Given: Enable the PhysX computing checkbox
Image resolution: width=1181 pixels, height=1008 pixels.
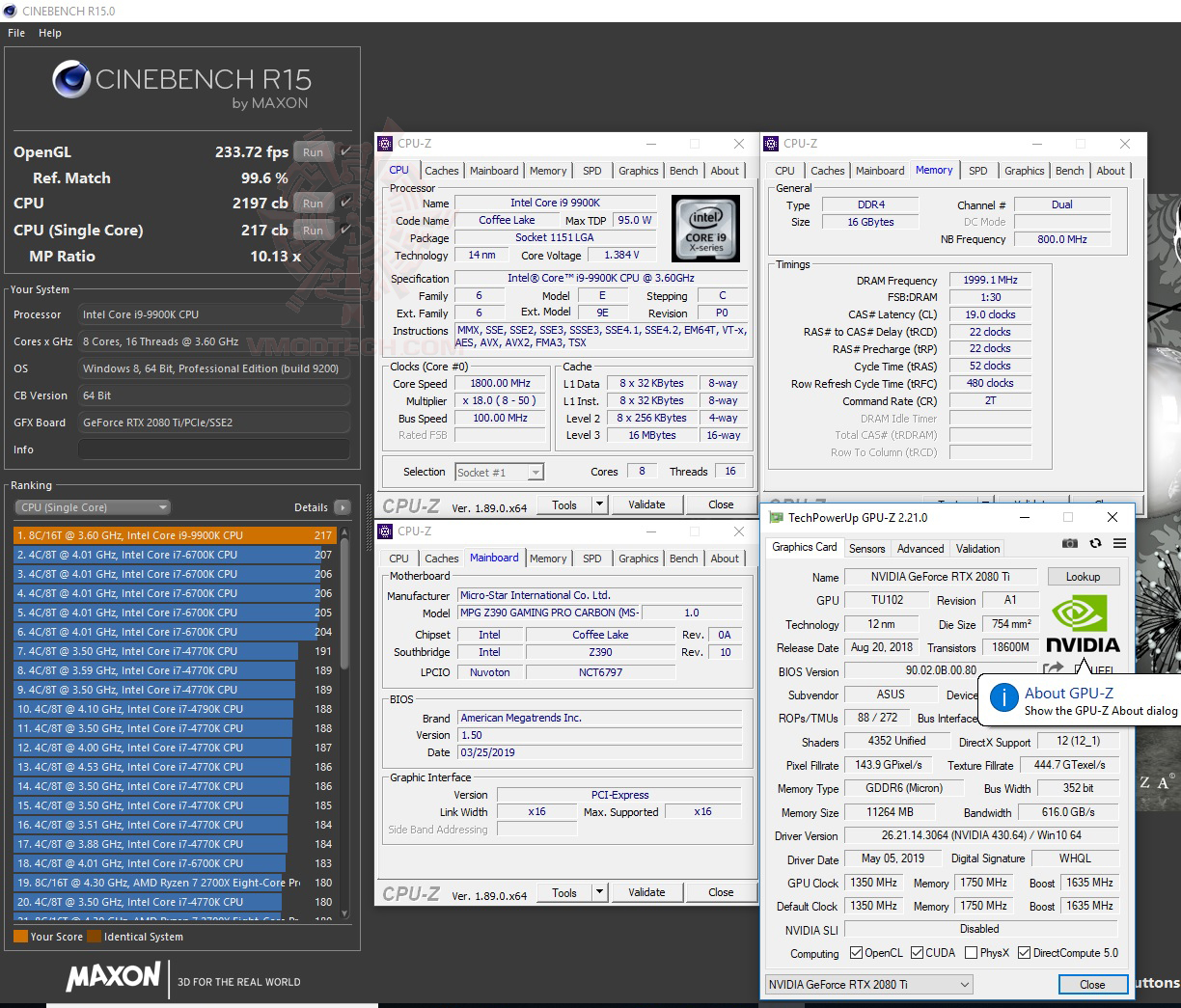Looking at the screenshot, I should pos(972,952).
